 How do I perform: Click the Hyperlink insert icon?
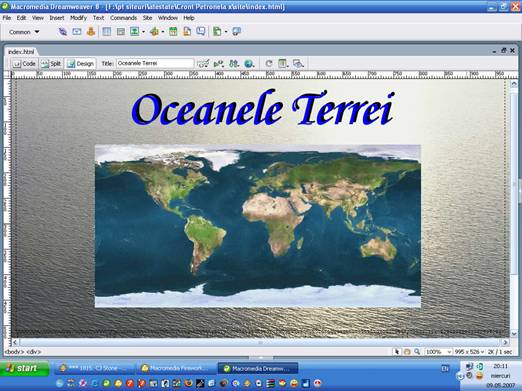coord(63,32)
